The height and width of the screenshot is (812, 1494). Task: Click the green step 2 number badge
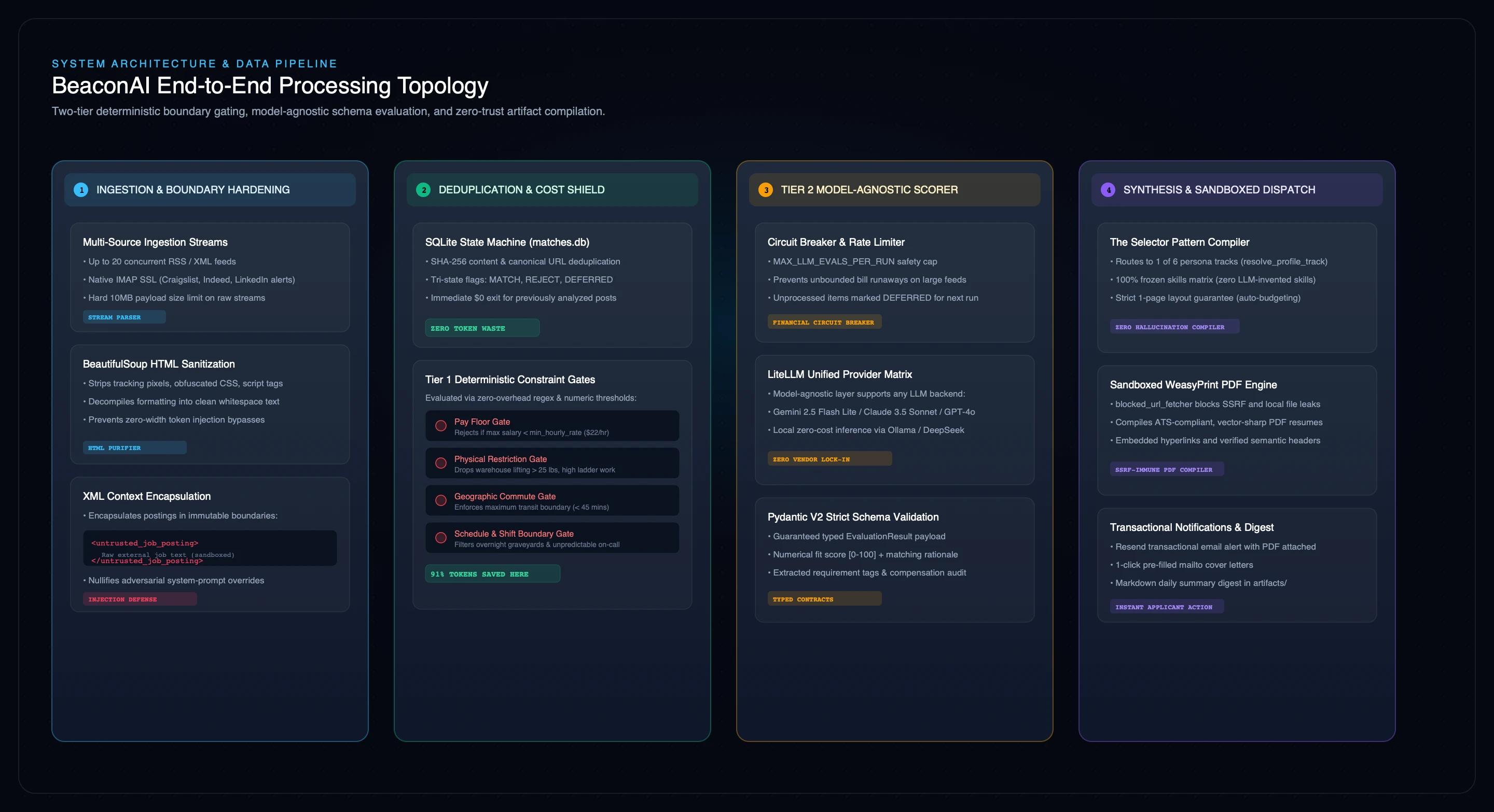coord(423,190)
